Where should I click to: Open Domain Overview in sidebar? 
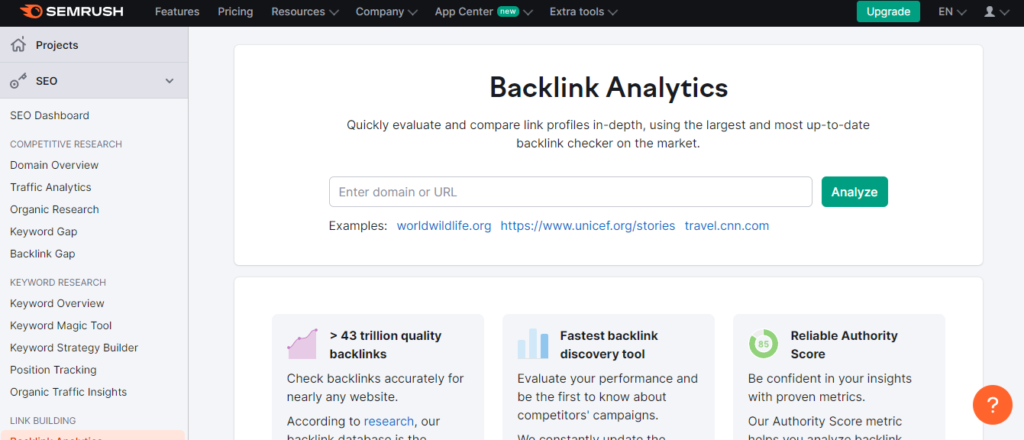[x=54, y=165]
